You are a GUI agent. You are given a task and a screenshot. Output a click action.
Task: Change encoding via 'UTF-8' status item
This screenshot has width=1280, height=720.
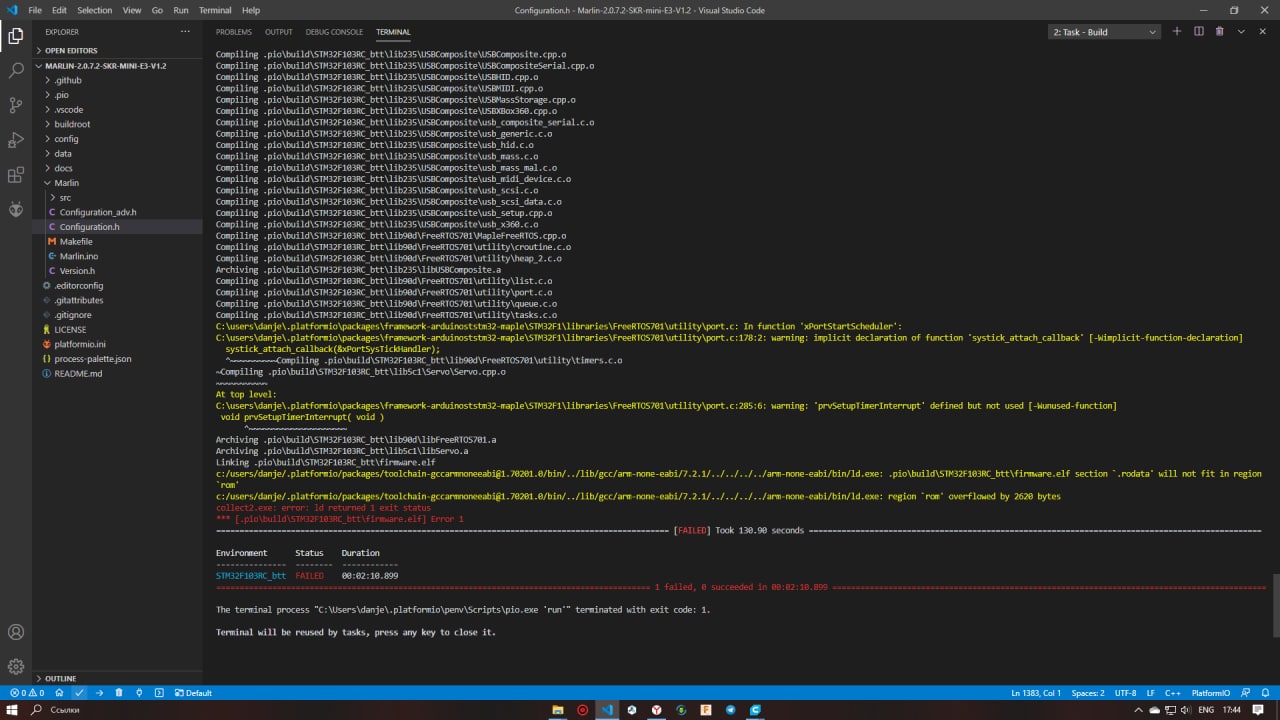tap(1125, 693)
